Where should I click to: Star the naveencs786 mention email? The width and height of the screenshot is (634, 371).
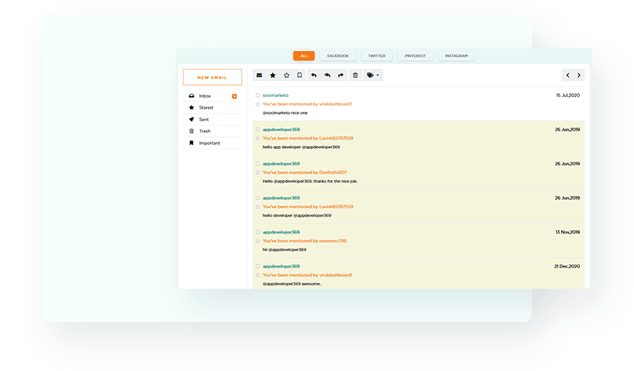pyautogui.click(x=258, y=241)
